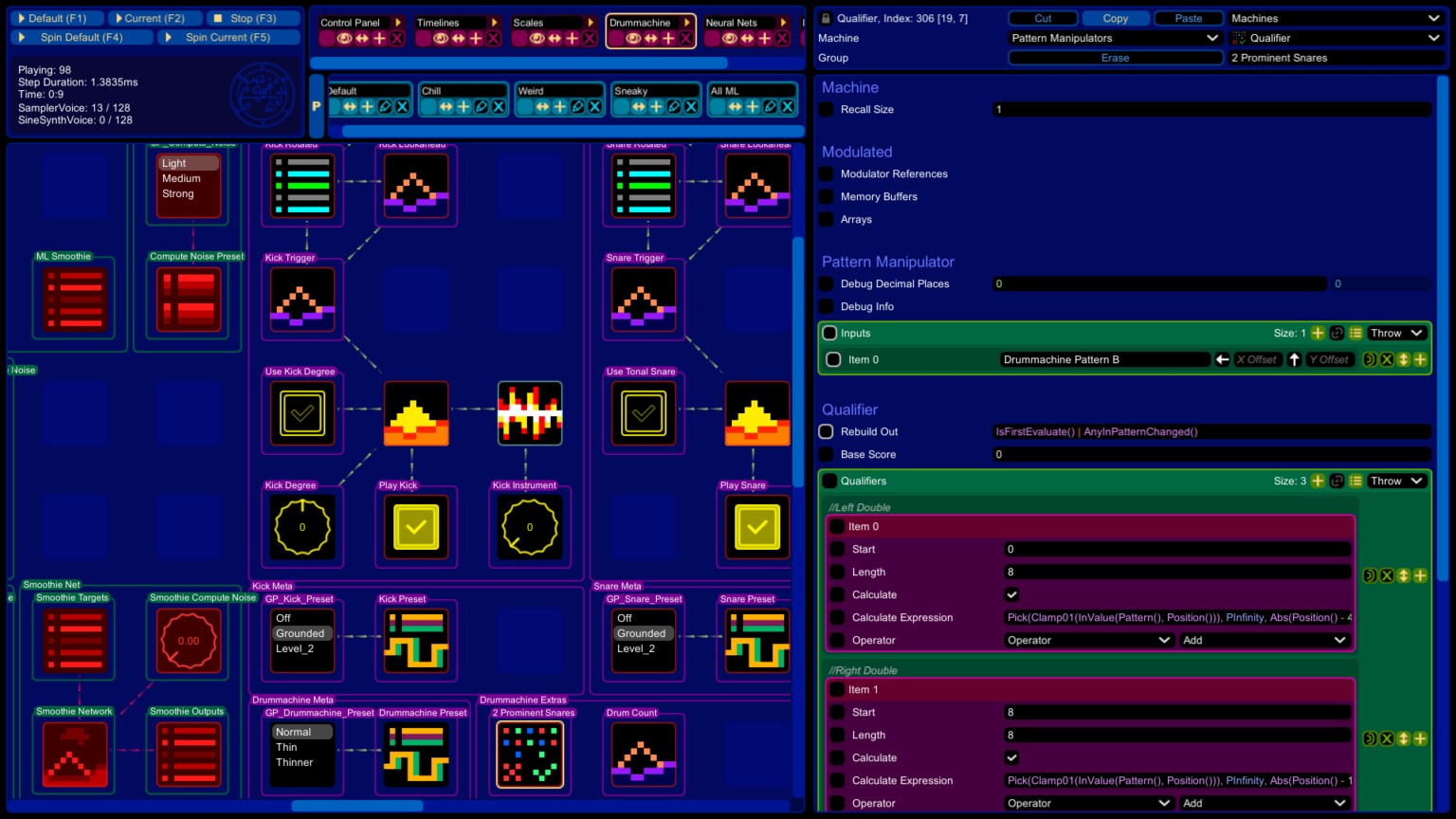Click the list icon in Qualifiers header

coord(1356,482)
